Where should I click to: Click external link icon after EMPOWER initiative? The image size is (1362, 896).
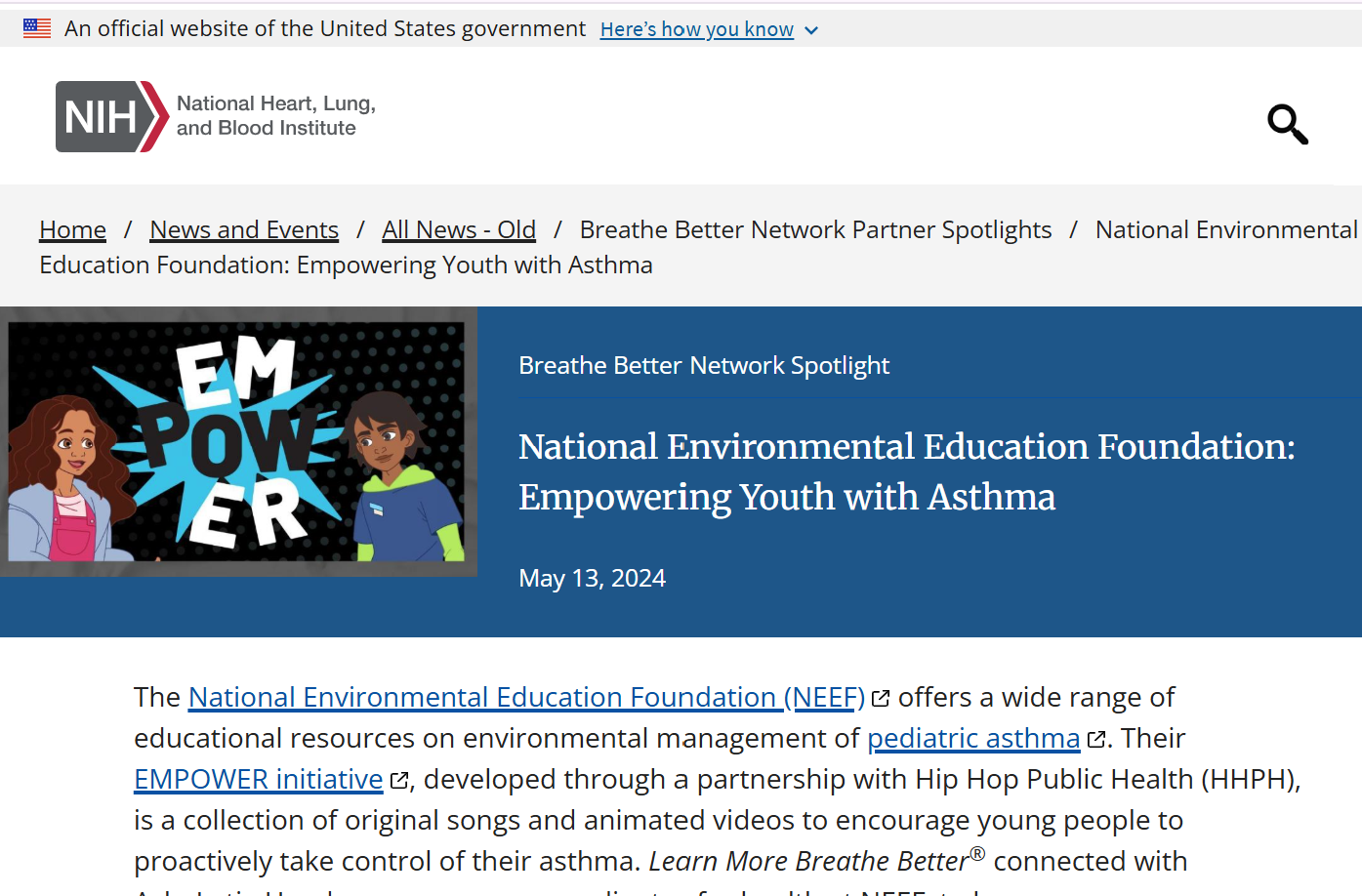[x=398, y=781]
